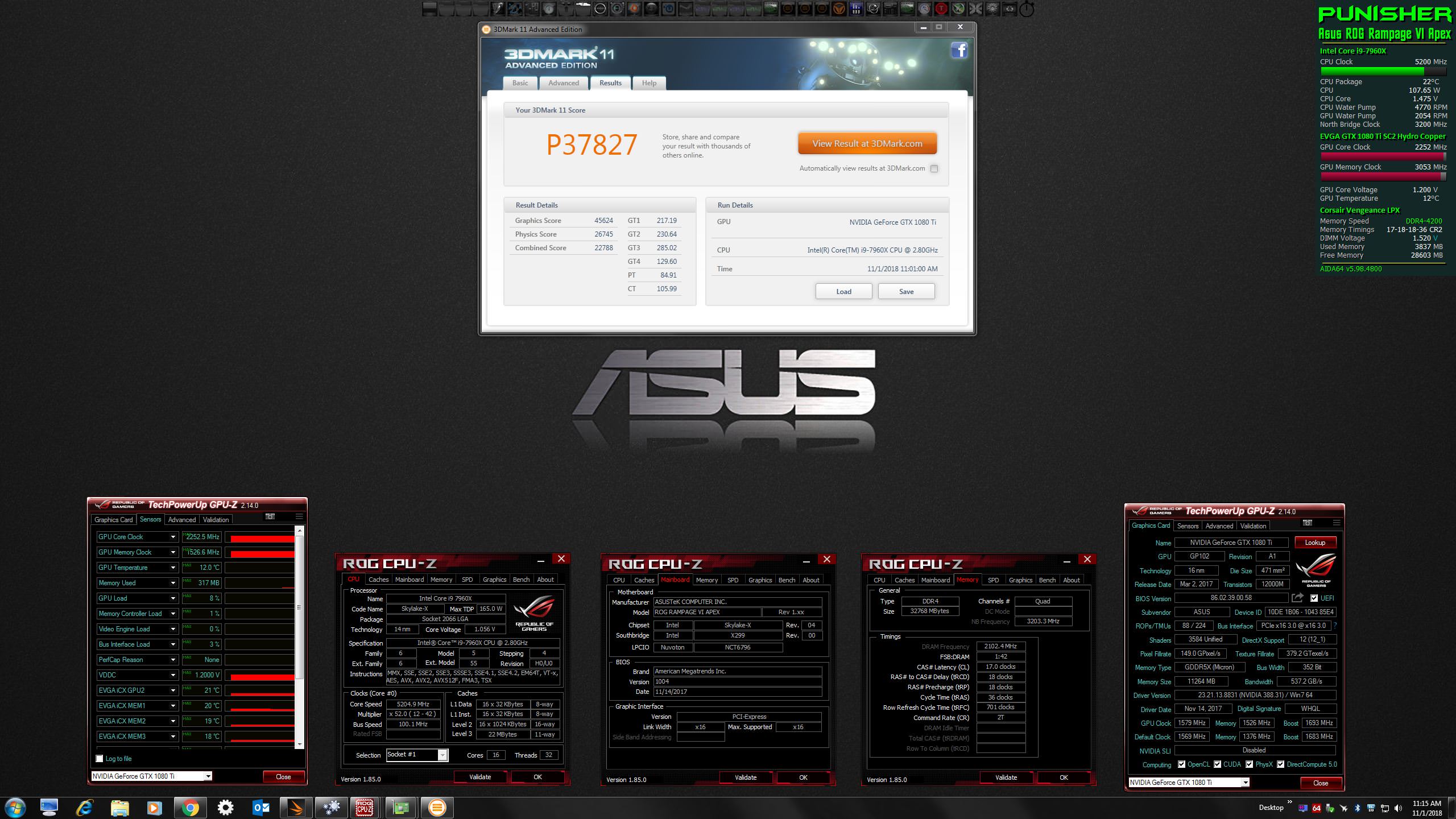The width and height of the screenshot is (1456, 819).
Task: Click the VDDC red sensor graph
Action: click(260, 675)
